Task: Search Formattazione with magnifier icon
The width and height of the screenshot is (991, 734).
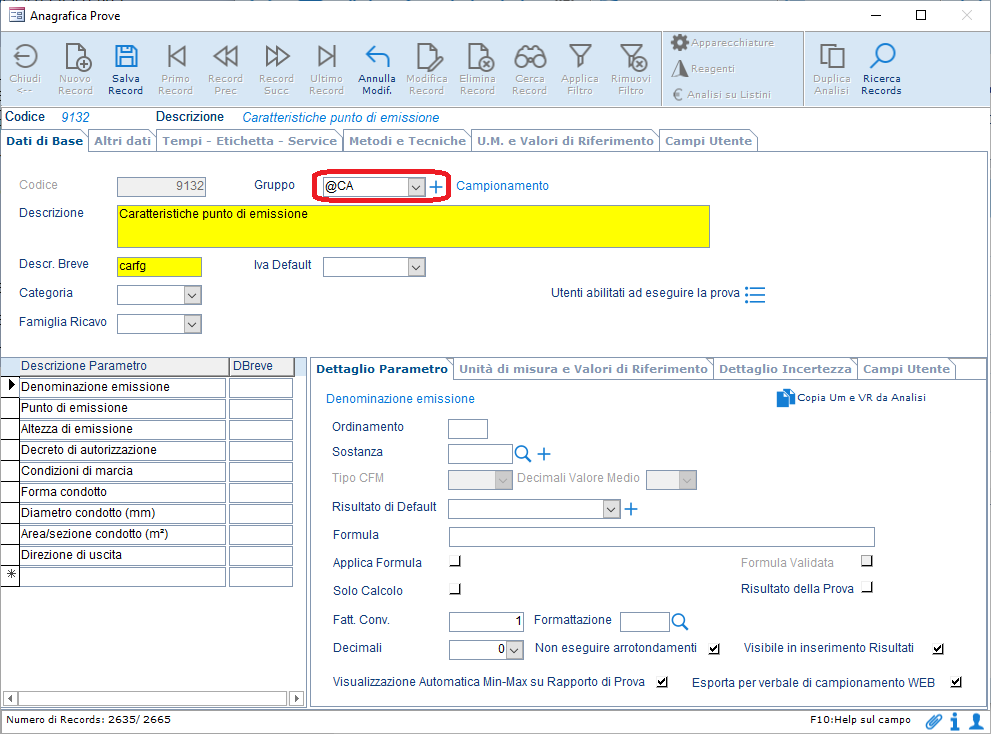Action: 679,621
